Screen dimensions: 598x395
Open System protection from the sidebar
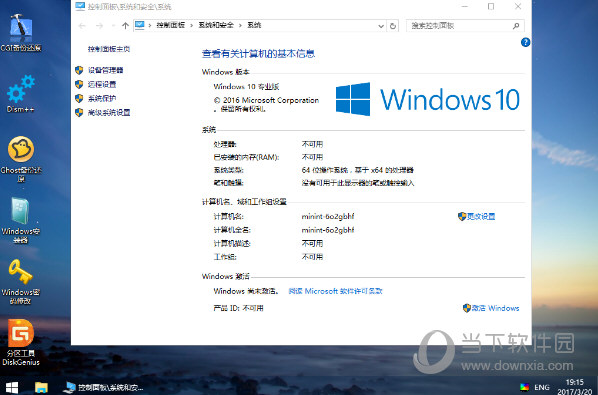pyautogui.click(x=102, y=98)
